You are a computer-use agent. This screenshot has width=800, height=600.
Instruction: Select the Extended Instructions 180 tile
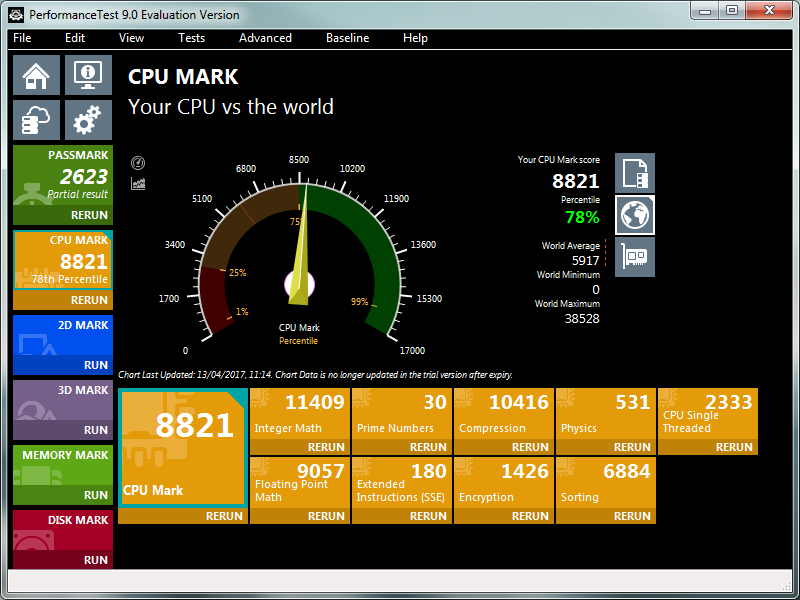402,483
